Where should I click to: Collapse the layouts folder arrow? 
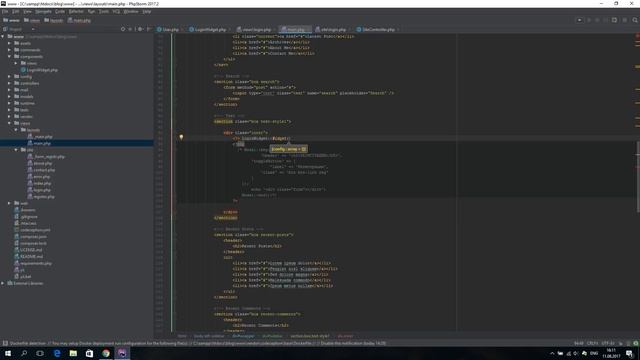click(x=16, y=130)
